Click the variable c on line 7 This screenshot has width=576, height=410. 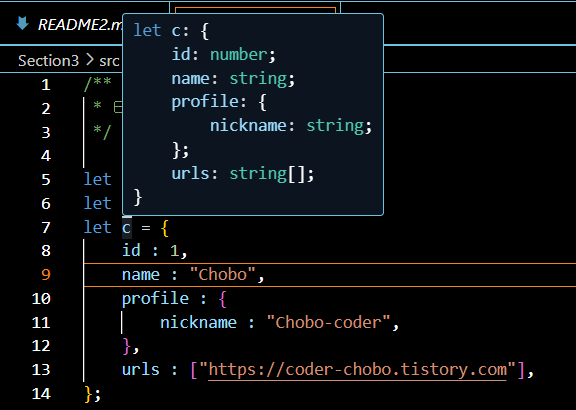127,227
